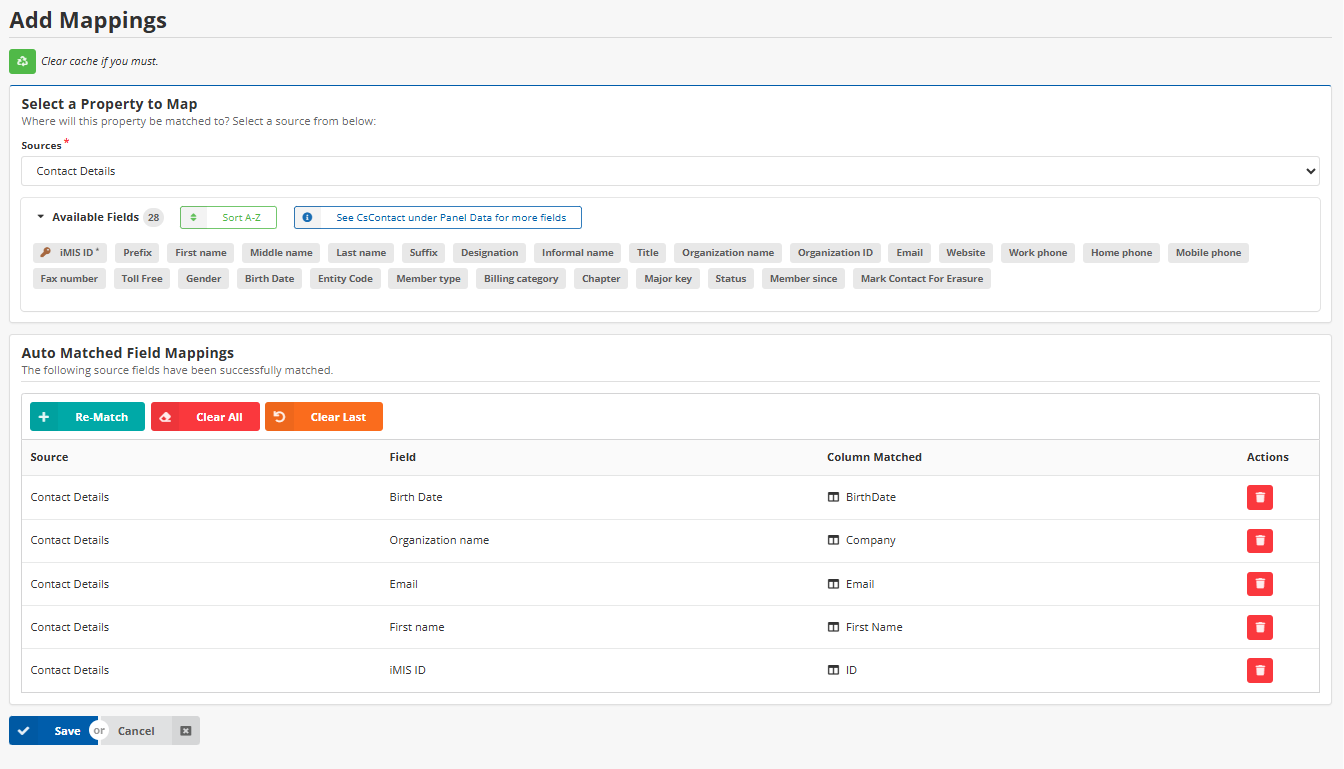The image size is (1344, 769).
Task: Save the field mappings
Action: tap(53, 731)
